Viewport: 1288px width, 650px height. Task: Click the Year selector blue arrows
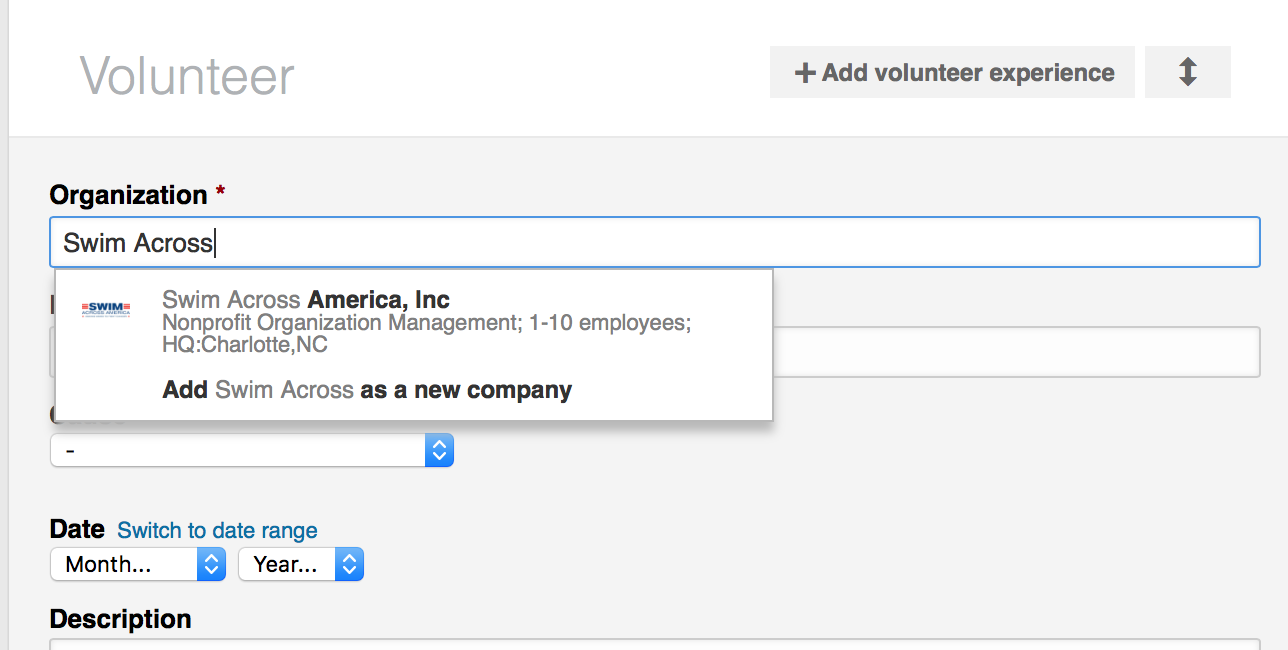[x=348, y=564]
